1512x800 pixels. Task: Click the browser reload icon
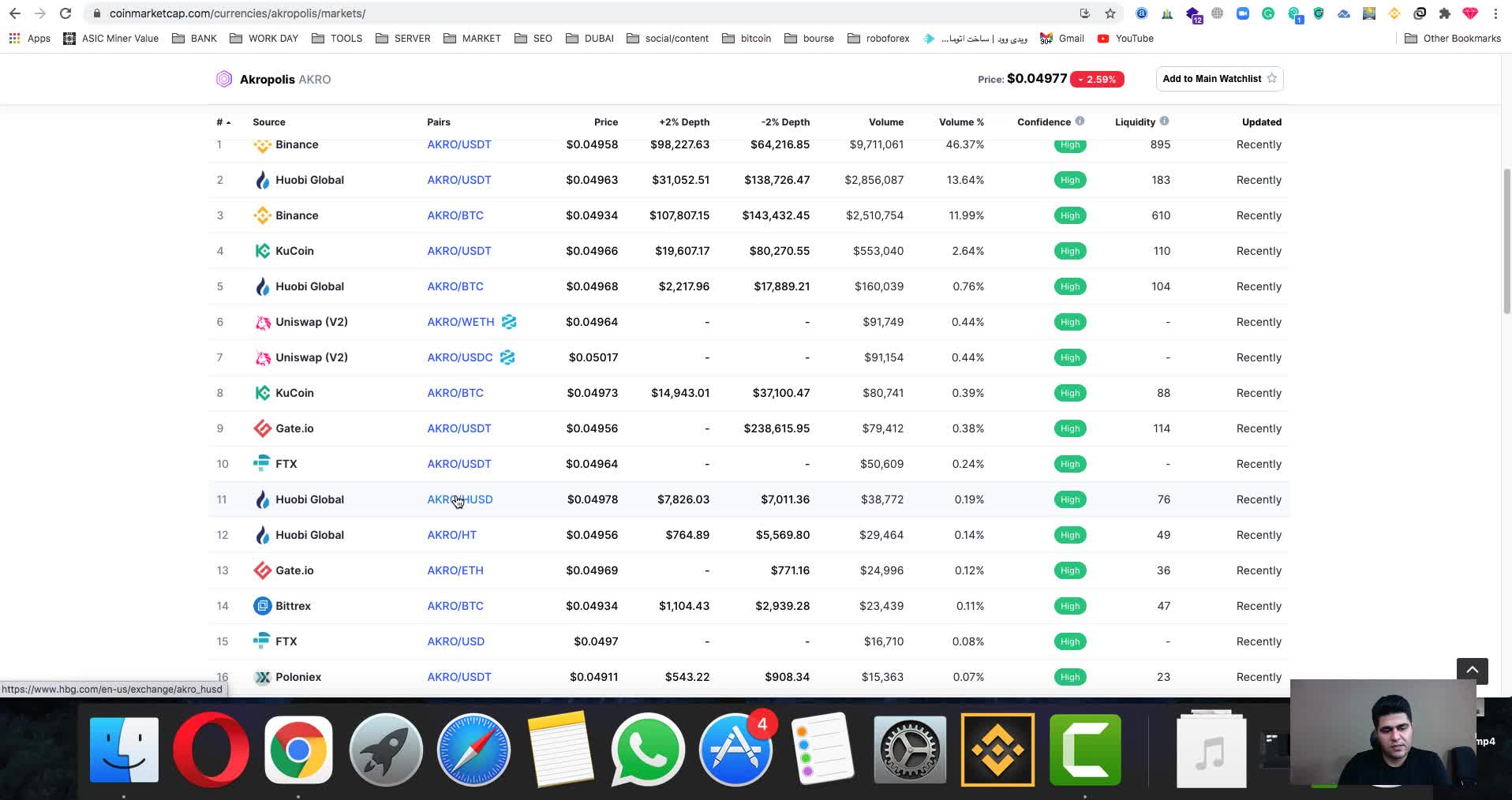tap(65, 13)
